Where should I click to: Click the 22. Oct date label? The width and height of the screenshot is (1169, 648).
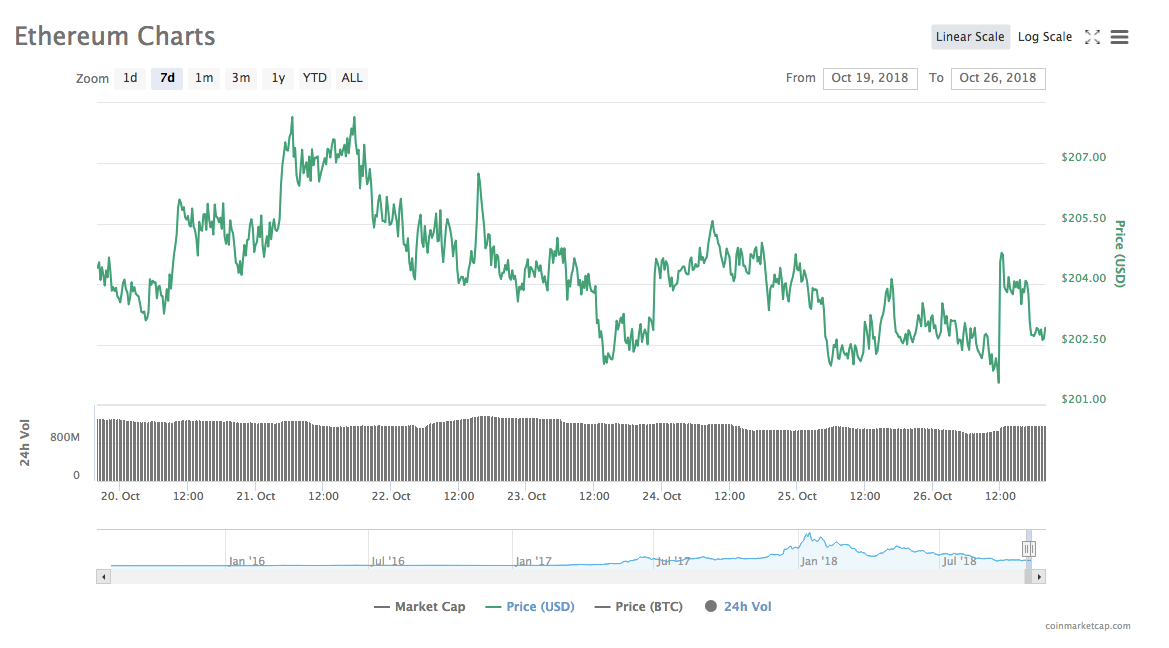coord(391,497)
